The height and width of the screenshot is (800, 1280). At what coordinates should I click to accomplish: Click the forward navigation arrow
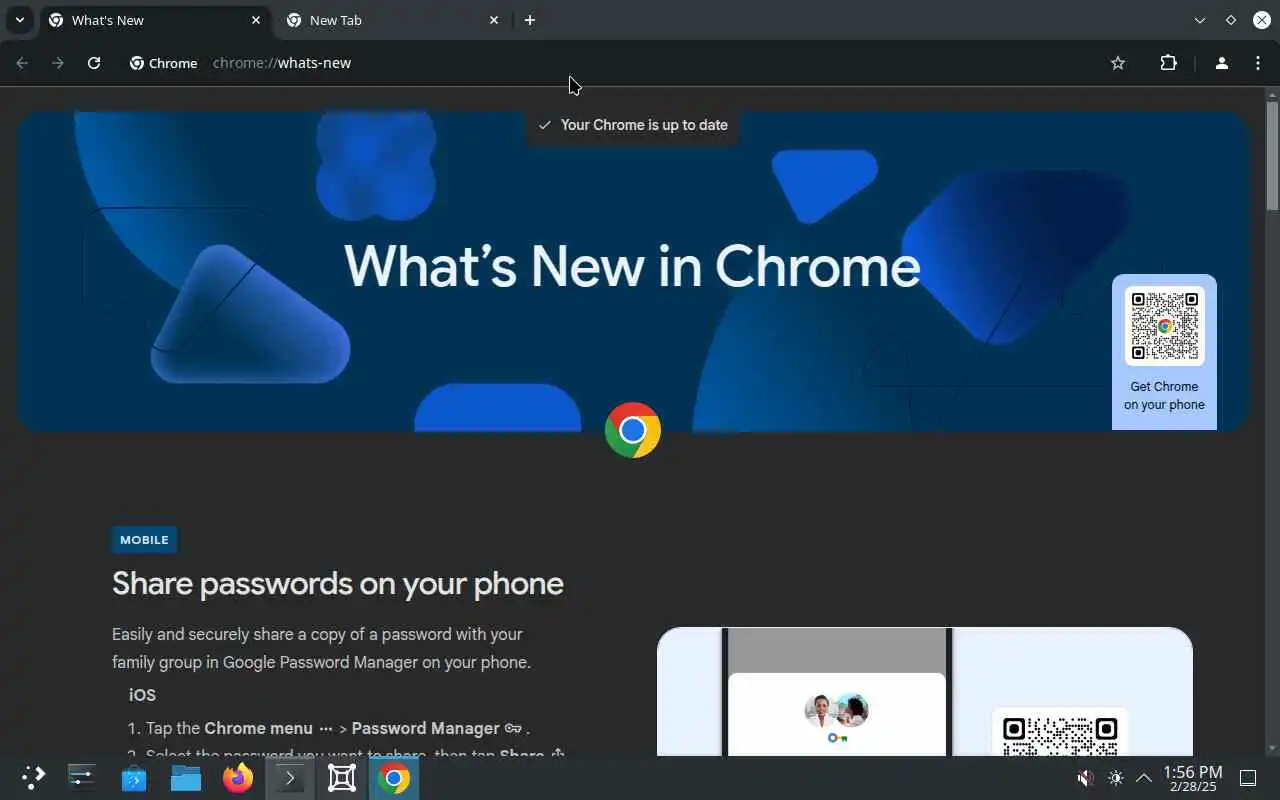(x=58, y=63)
